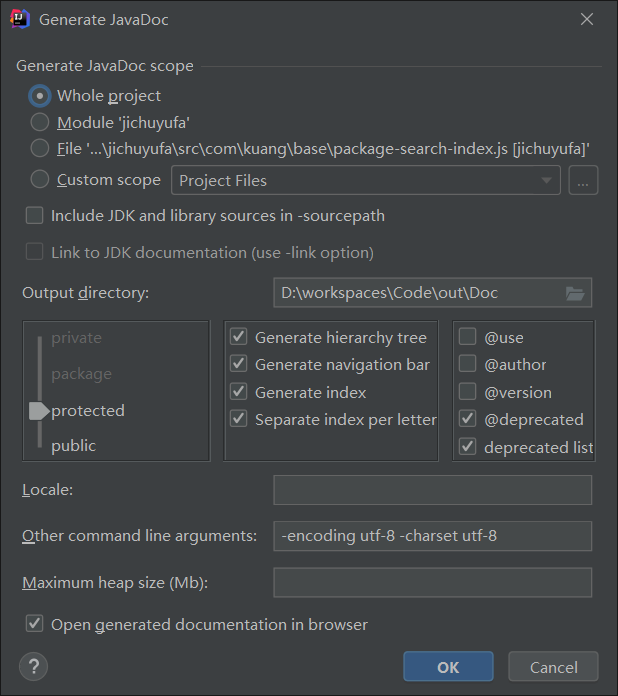618x696 pixels.
Task: Click the folder browse icon in Output directory
Action: [x=575, y=293]
